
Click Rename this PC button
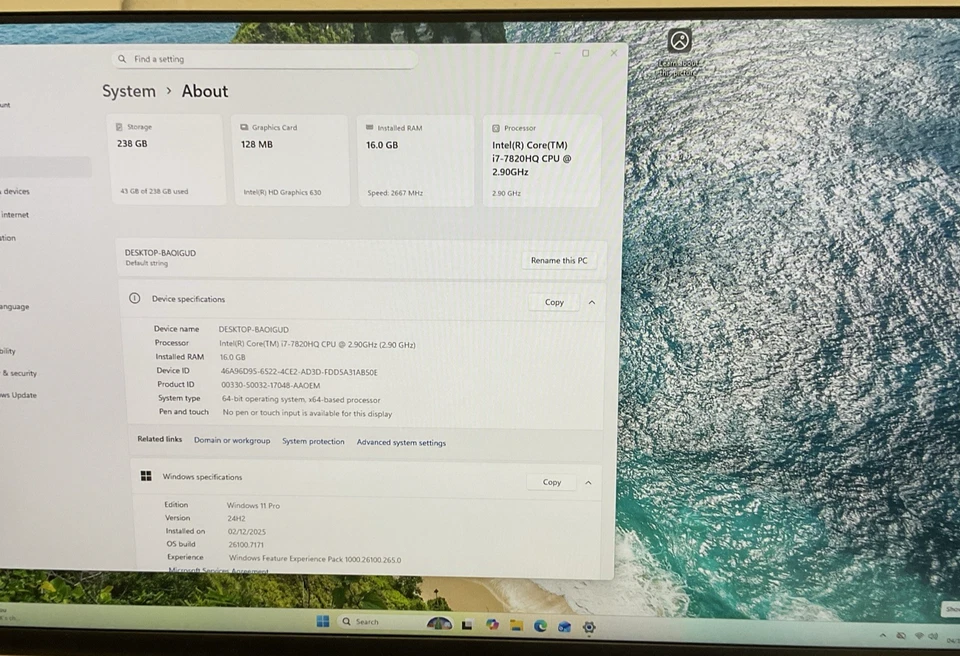click(559, 260)
